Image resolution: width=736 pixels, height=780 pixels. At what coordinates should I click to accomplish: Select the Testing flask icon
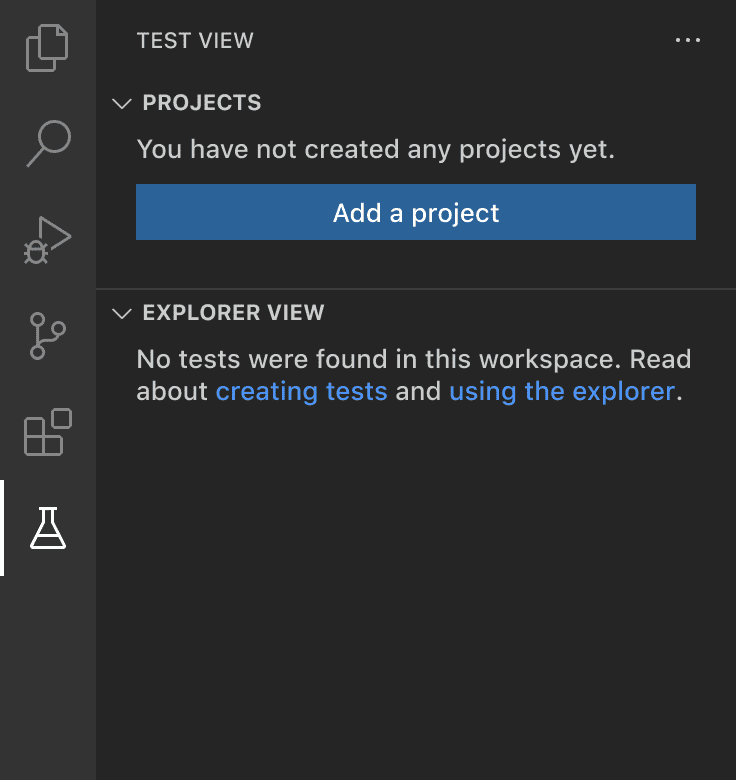click(47, 528)
